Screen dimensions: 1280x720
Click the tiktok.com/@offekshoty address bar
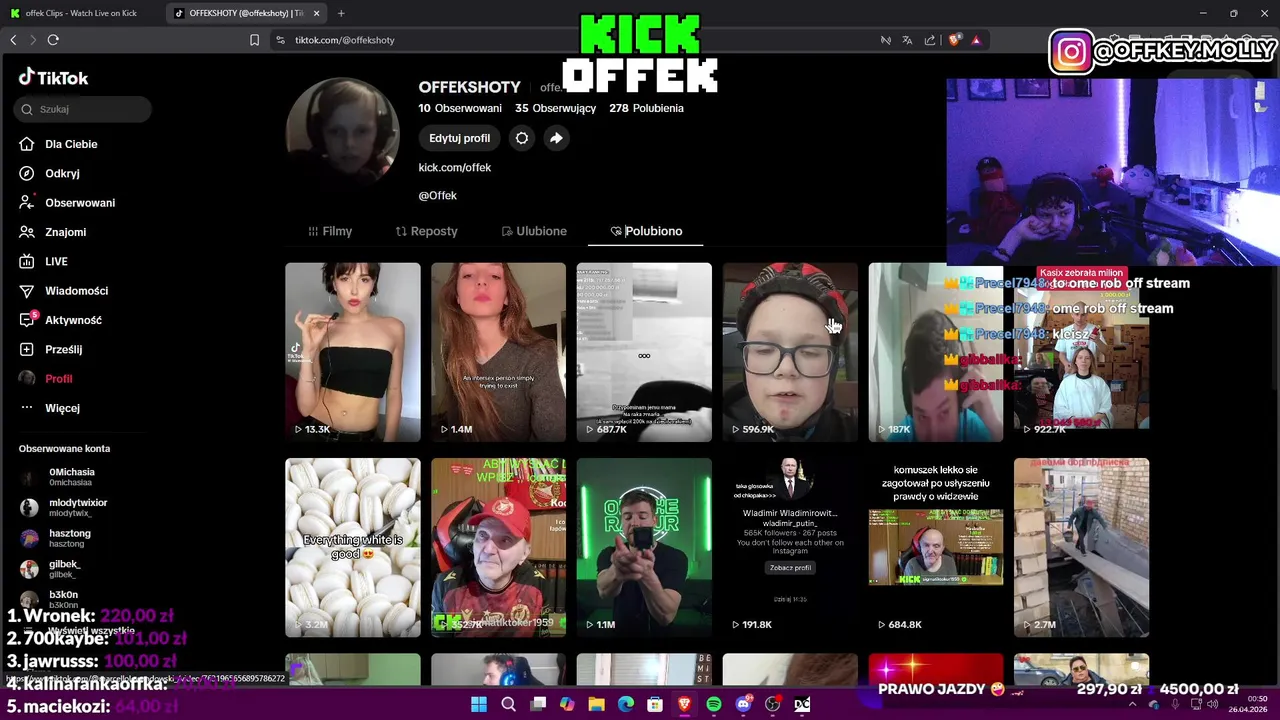click(344, 40)
